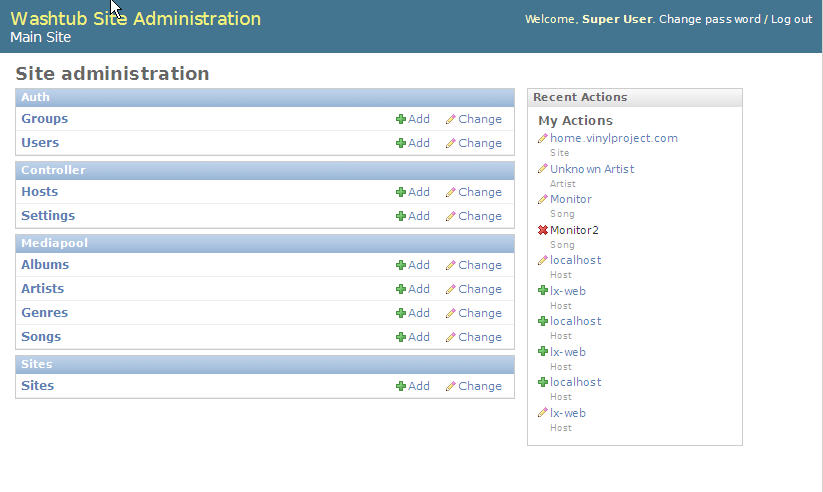Add a new Sites entry
The image size is (823, 492).
pyautogui.click(x=412, y=386)
